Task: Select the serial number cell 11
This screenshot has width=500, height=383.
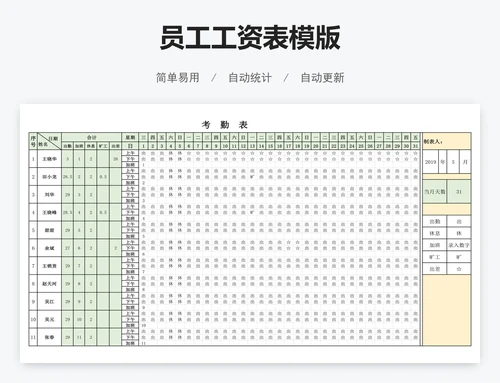Action: point(33,337)
